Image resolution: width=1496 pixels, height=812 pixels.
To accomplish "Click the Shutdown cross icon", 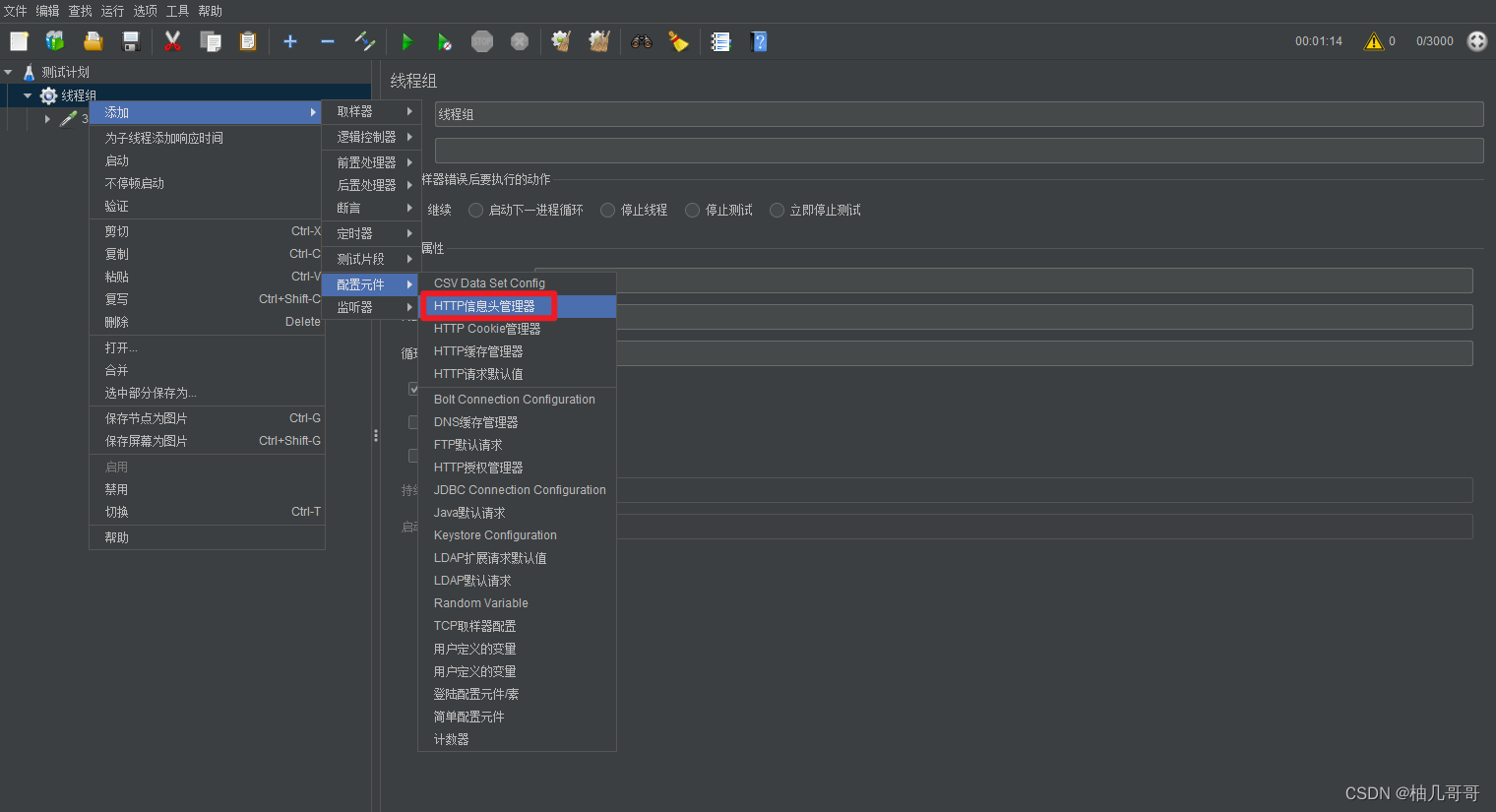I will click(x=520, y=41).
